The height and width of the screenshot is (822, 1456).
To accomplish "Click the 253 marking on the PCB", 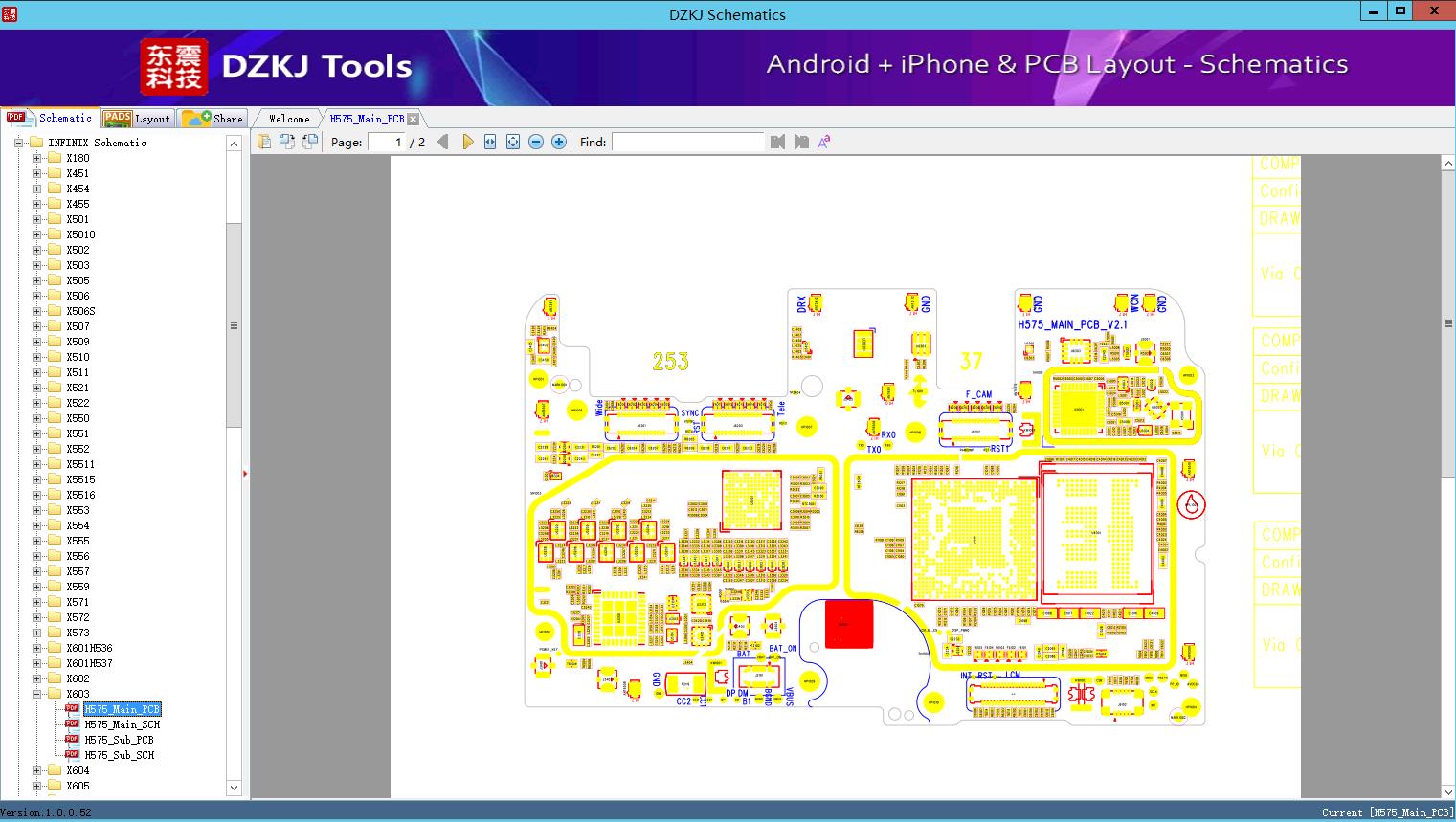I will 670,361.
